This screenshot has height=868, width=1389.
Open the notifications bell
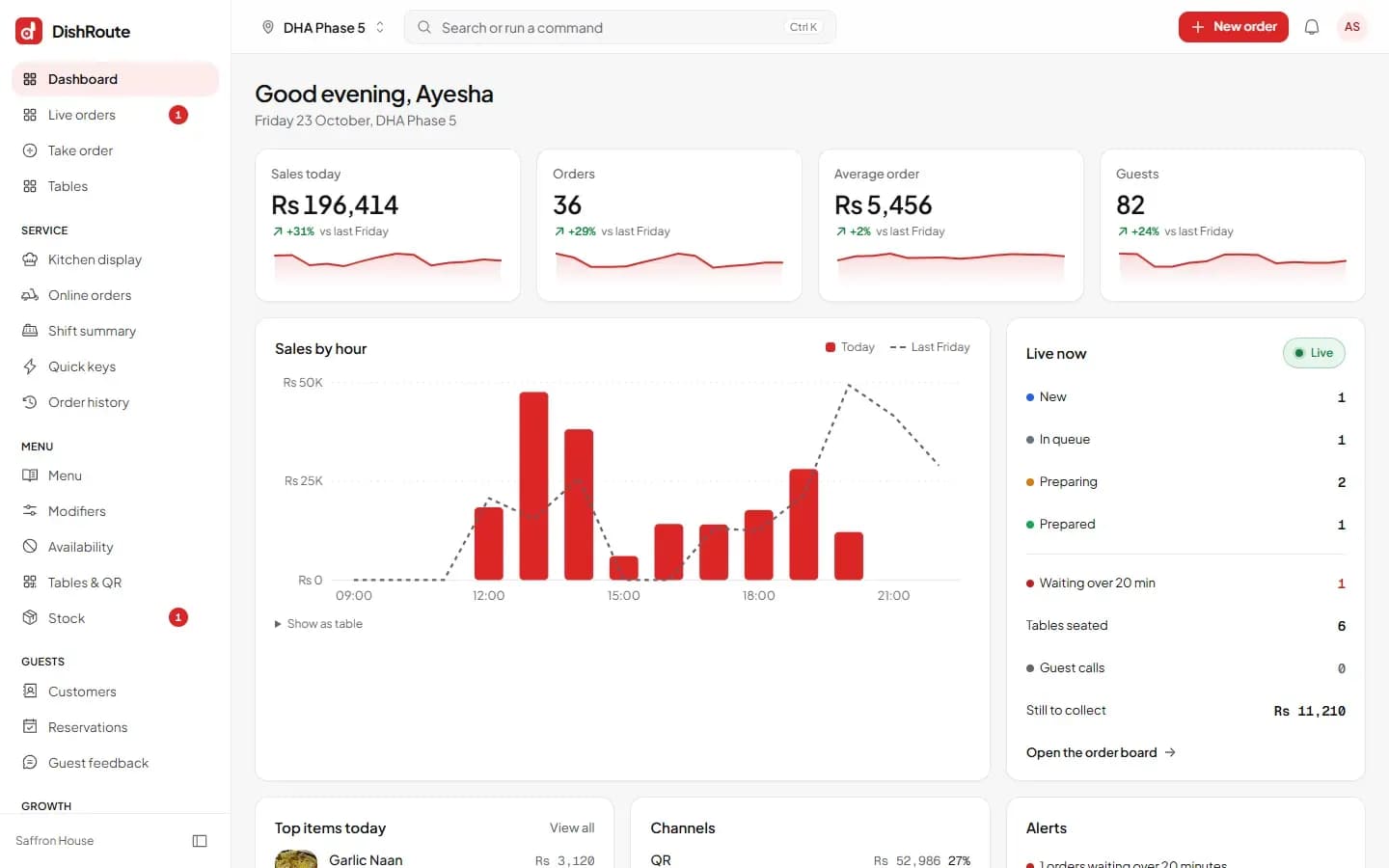pyautogui.click(x=1312, y=27)
